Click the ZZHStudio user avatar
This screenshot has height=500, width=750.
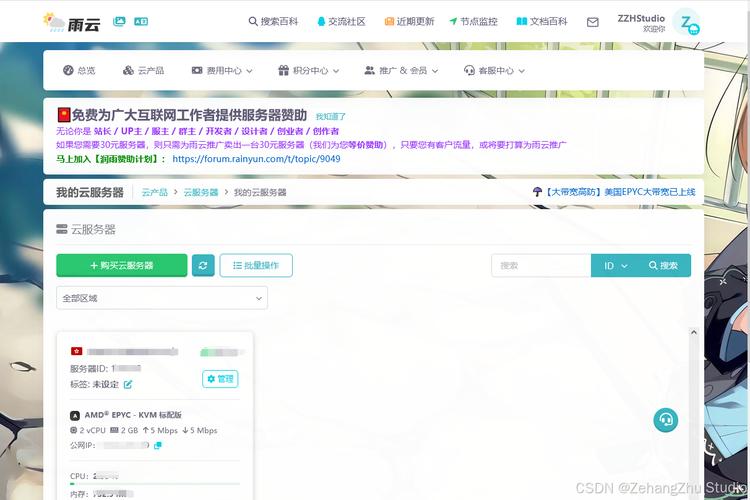click(686, 23)
